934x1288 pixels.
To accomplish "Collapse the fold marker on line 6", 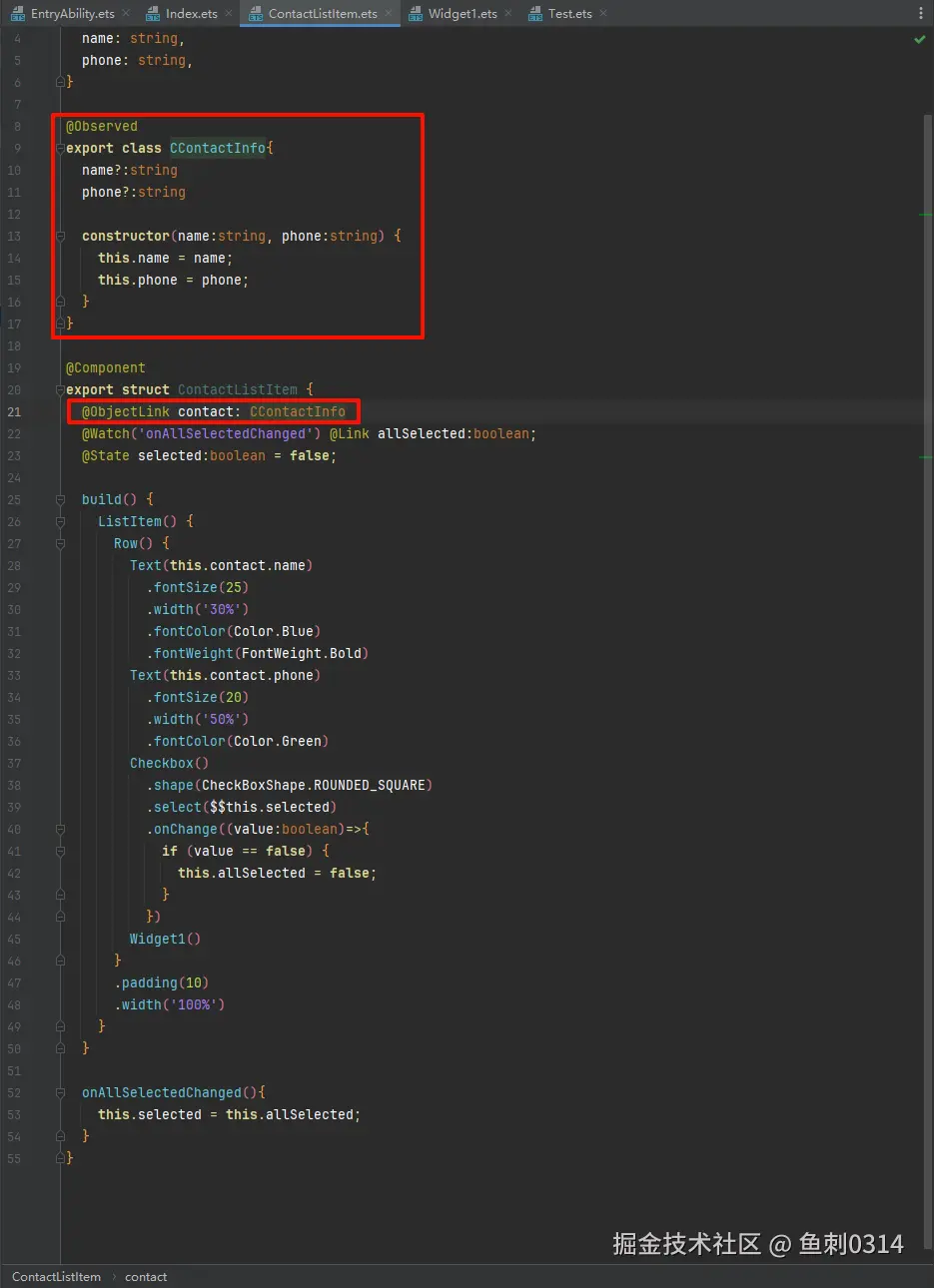I will click(x=60, y=82).
